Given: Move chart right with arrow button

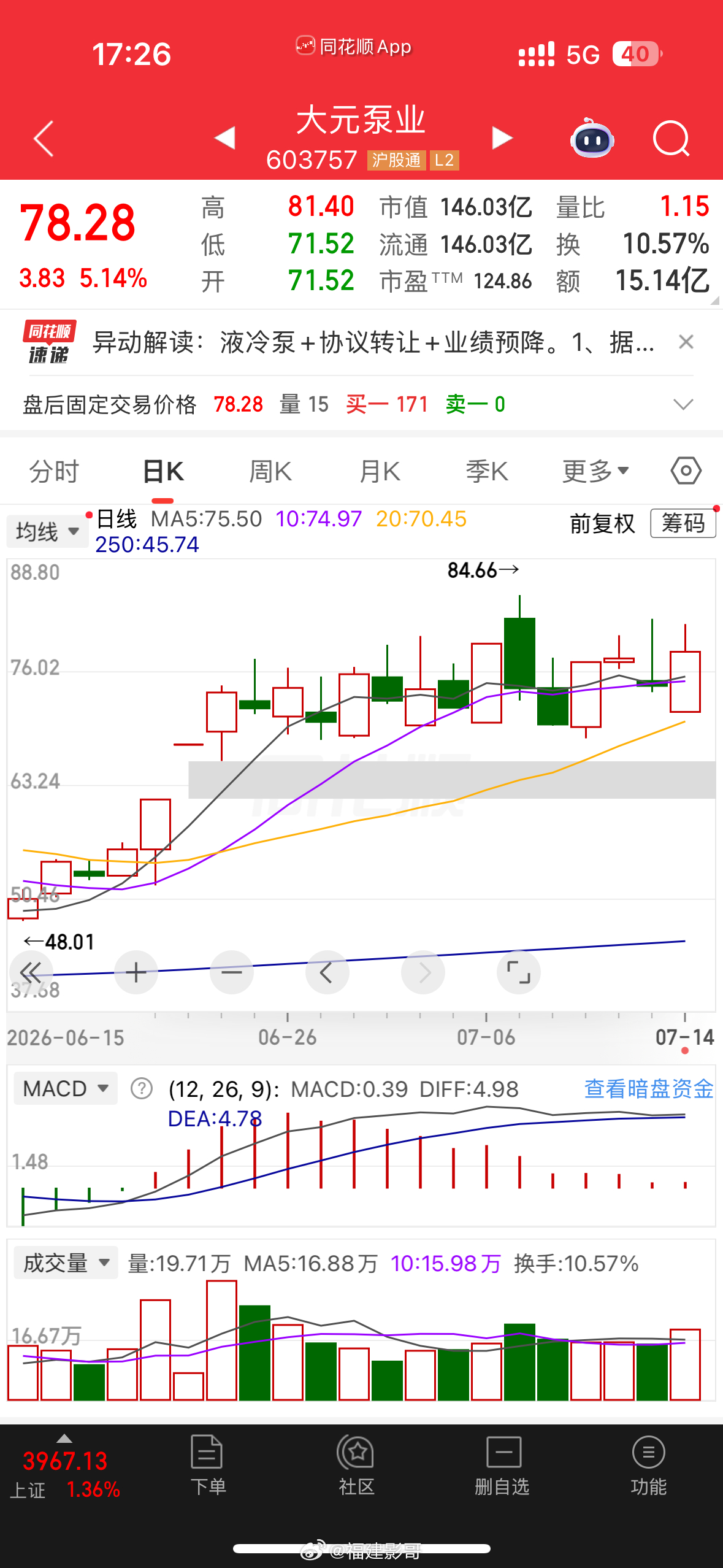Looking at the screenshot, I should (423, 972).
